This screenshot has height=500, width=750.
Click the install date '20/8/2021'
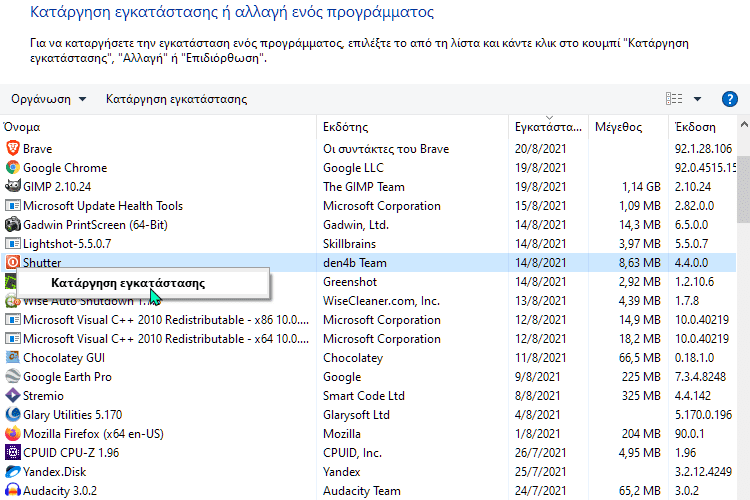click(x=540, y=149)
